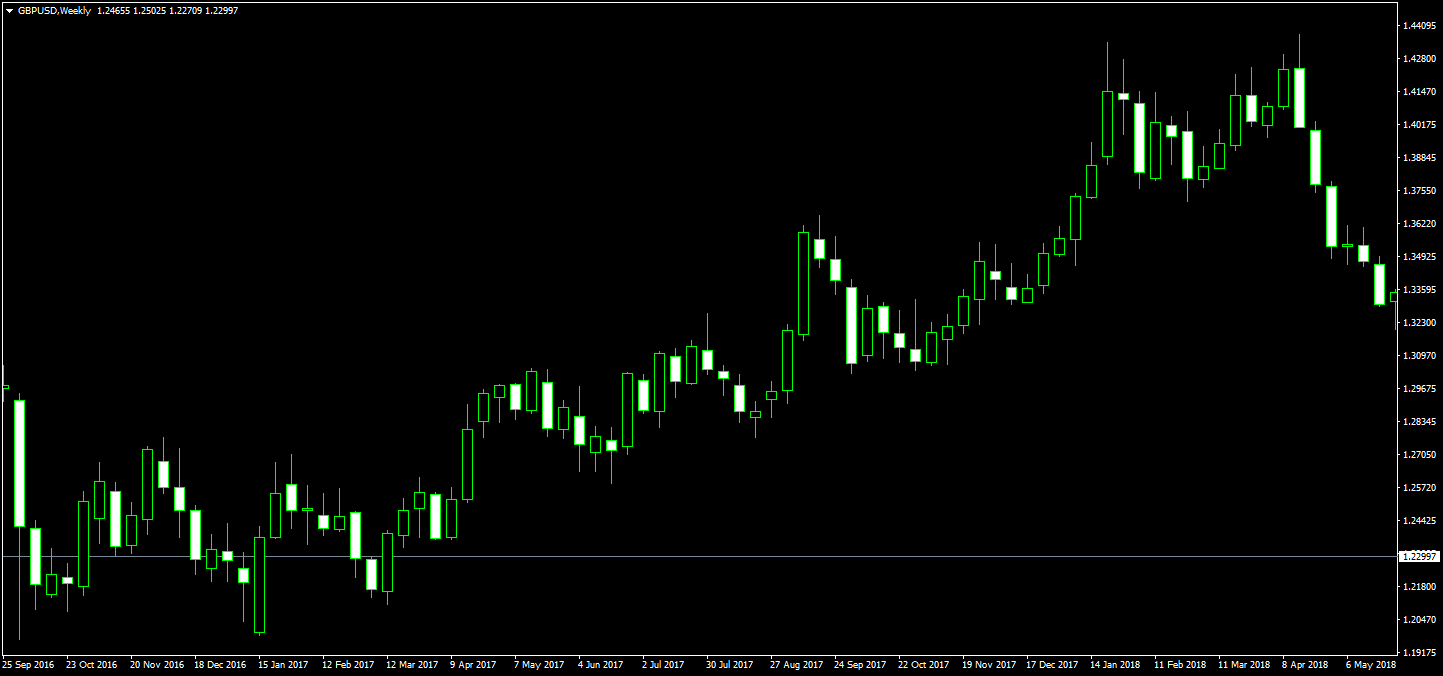Click the 7 May 2017 date label
The image size is (1443, 676).
tap(539, 664)
